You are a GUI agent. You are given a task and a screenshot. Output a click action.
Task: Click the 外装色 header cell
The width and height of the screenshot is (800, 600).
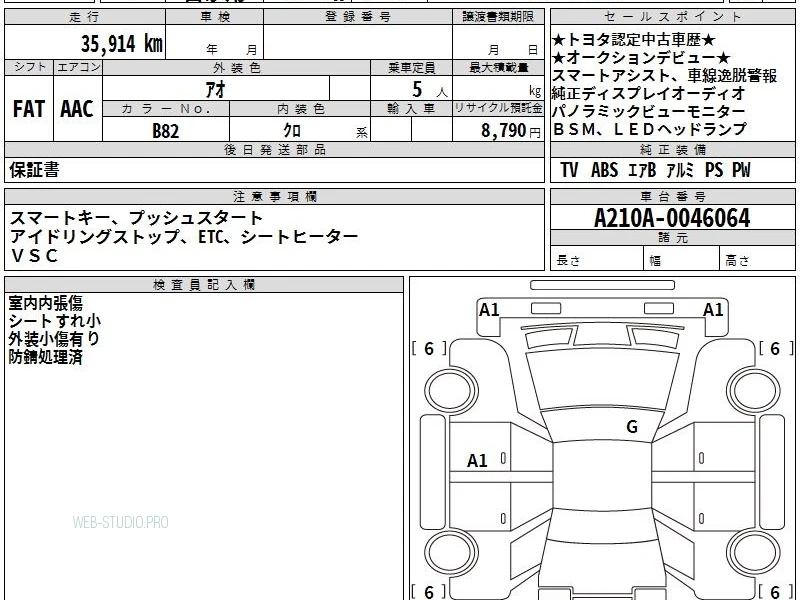pyautogui.click(x=236, y=68)
